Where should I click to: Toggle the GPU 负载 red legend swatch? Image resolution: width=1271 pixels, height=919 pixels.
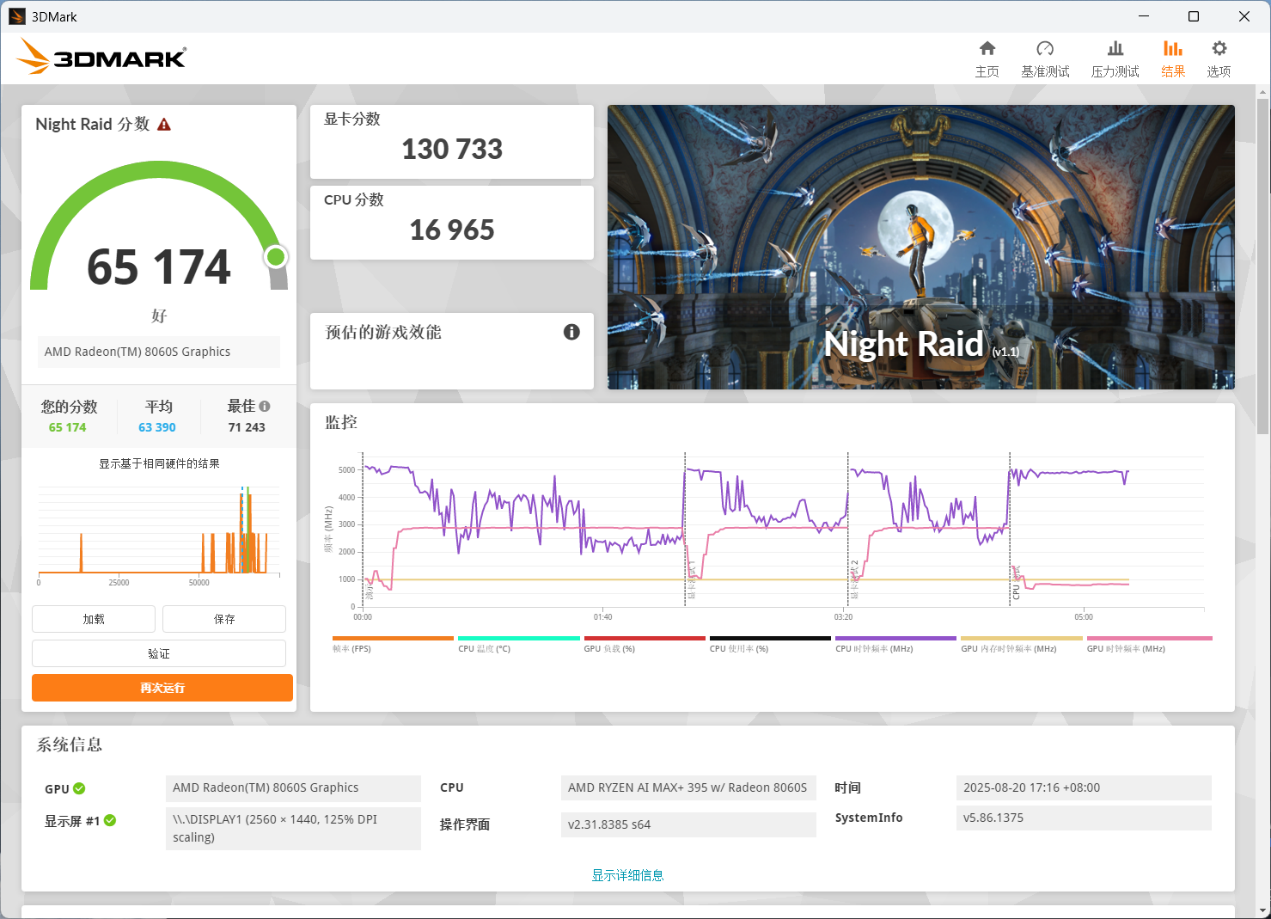pyautogui.click(x=644, y=638)
